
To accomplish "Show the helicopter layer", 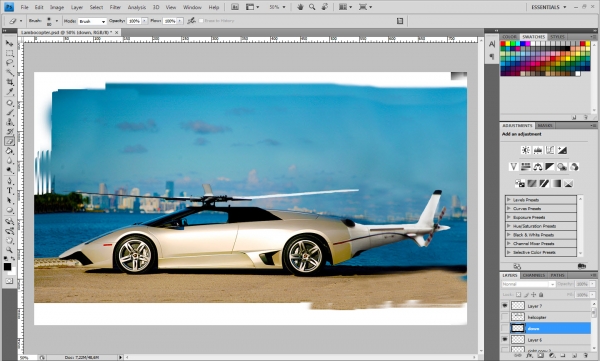I will click(505, 317).
